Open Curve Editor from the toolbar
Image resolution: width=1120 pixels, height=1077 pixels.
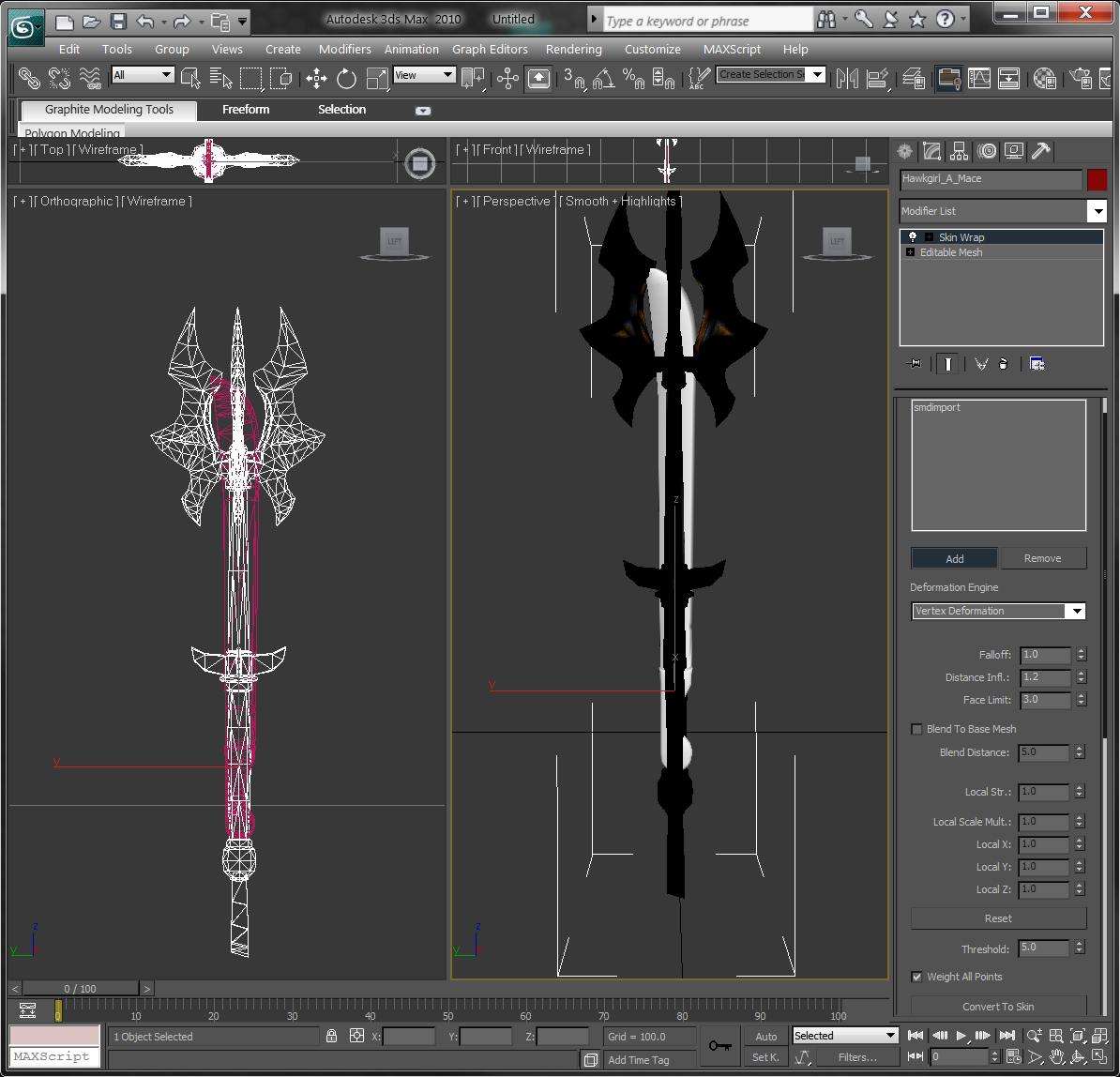coord(979,78)
